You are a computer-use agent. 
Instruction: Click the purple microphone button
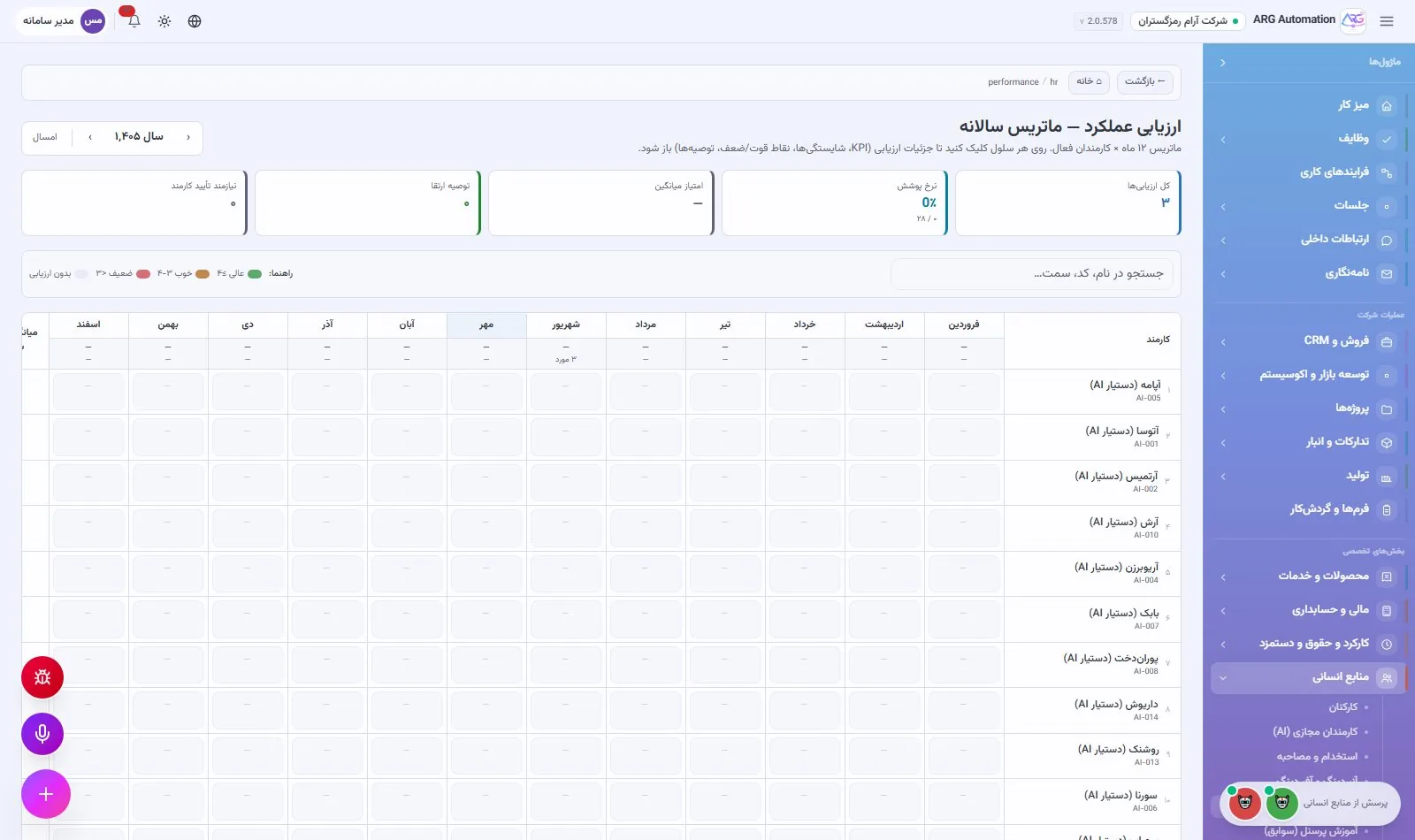tap(42, 734)
